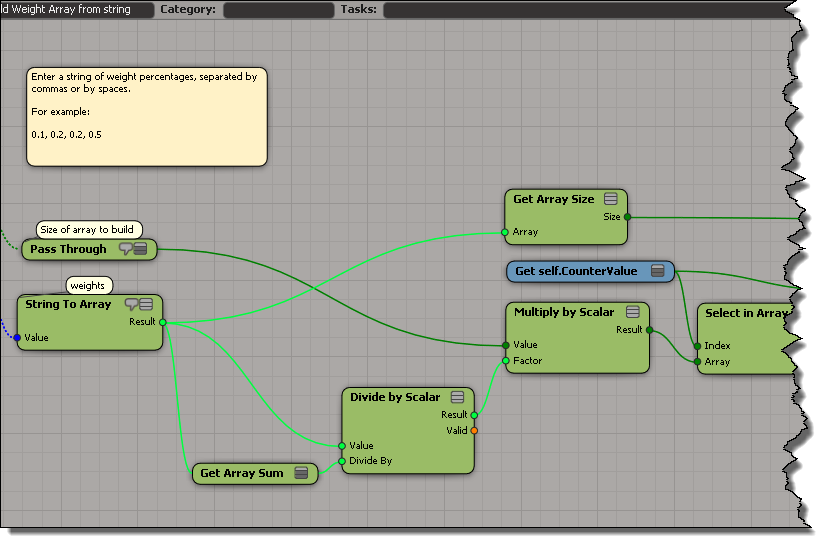Click the Category input field
This screenshot has height=543, width=828.
click(x=278, y=10)
